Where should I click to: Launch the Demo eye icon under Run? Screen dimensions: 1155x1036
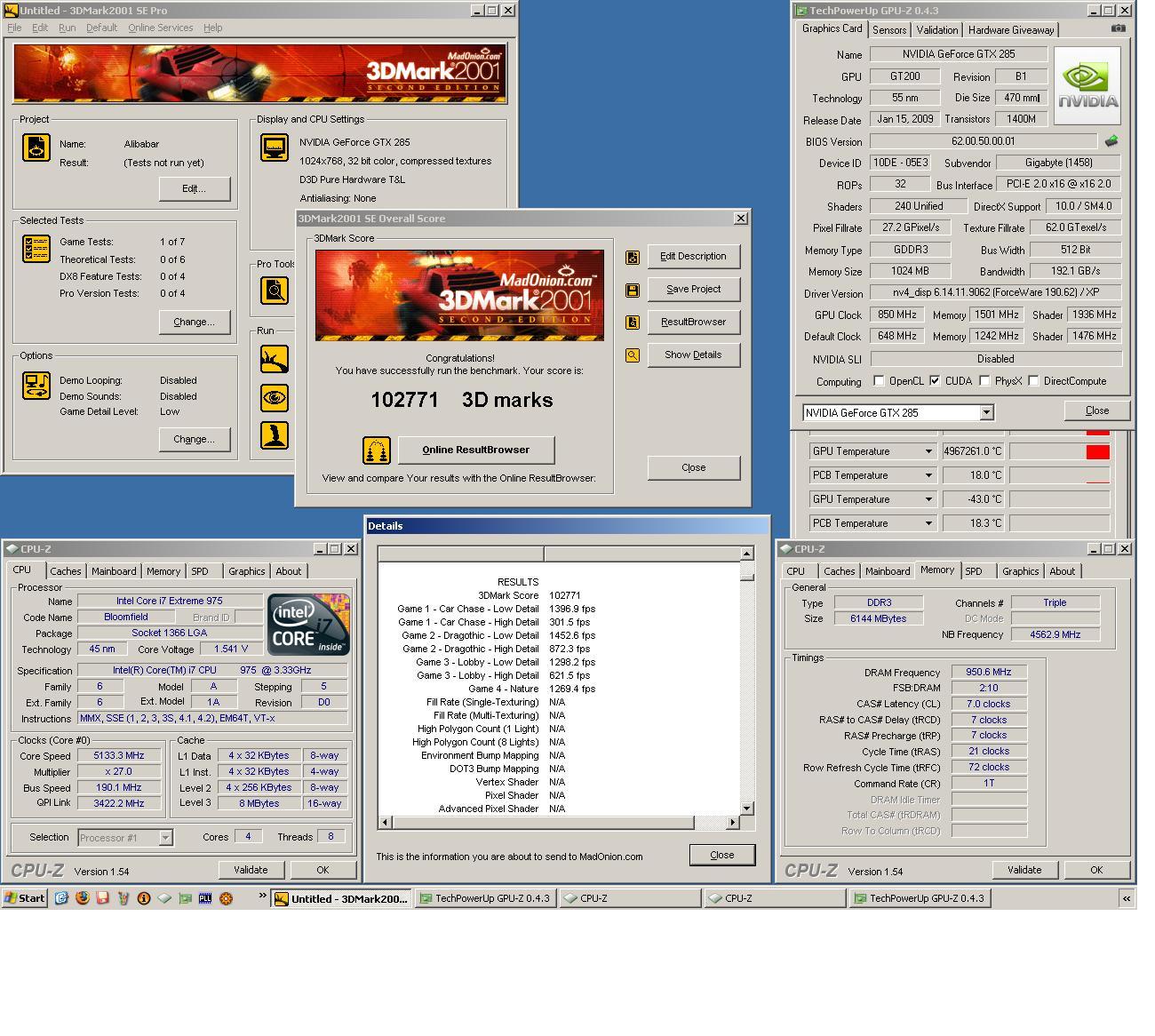pyautogui.click(x=274, y=397)
